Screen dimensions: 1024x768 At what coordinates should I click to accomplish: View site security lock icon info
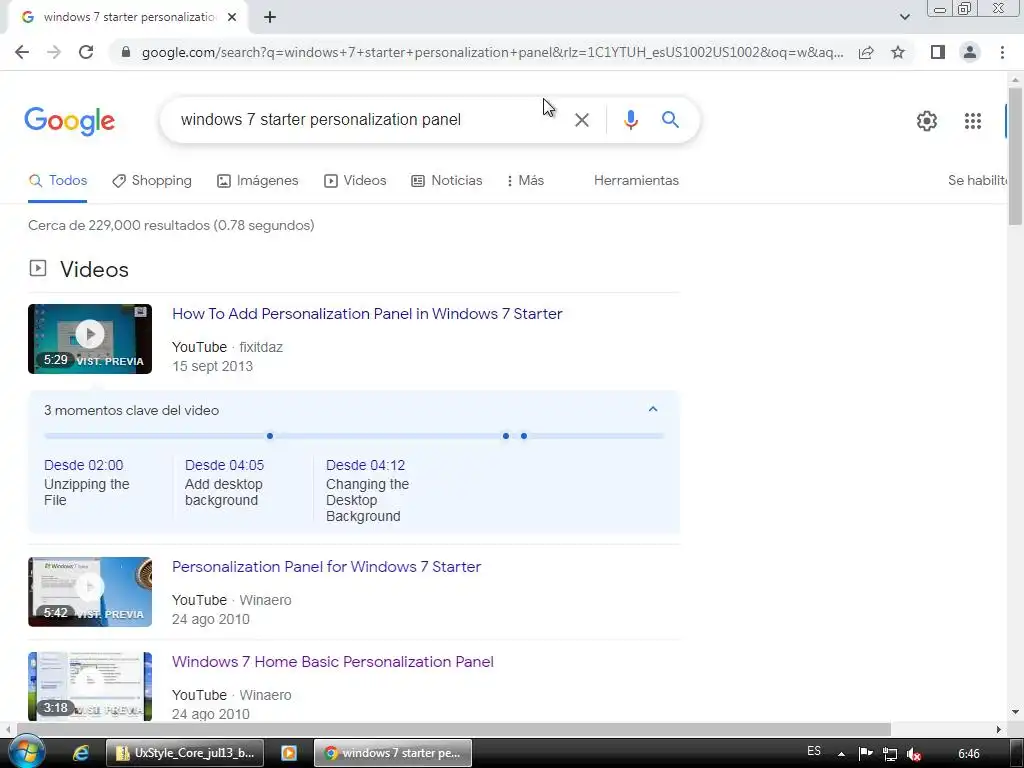126,52
